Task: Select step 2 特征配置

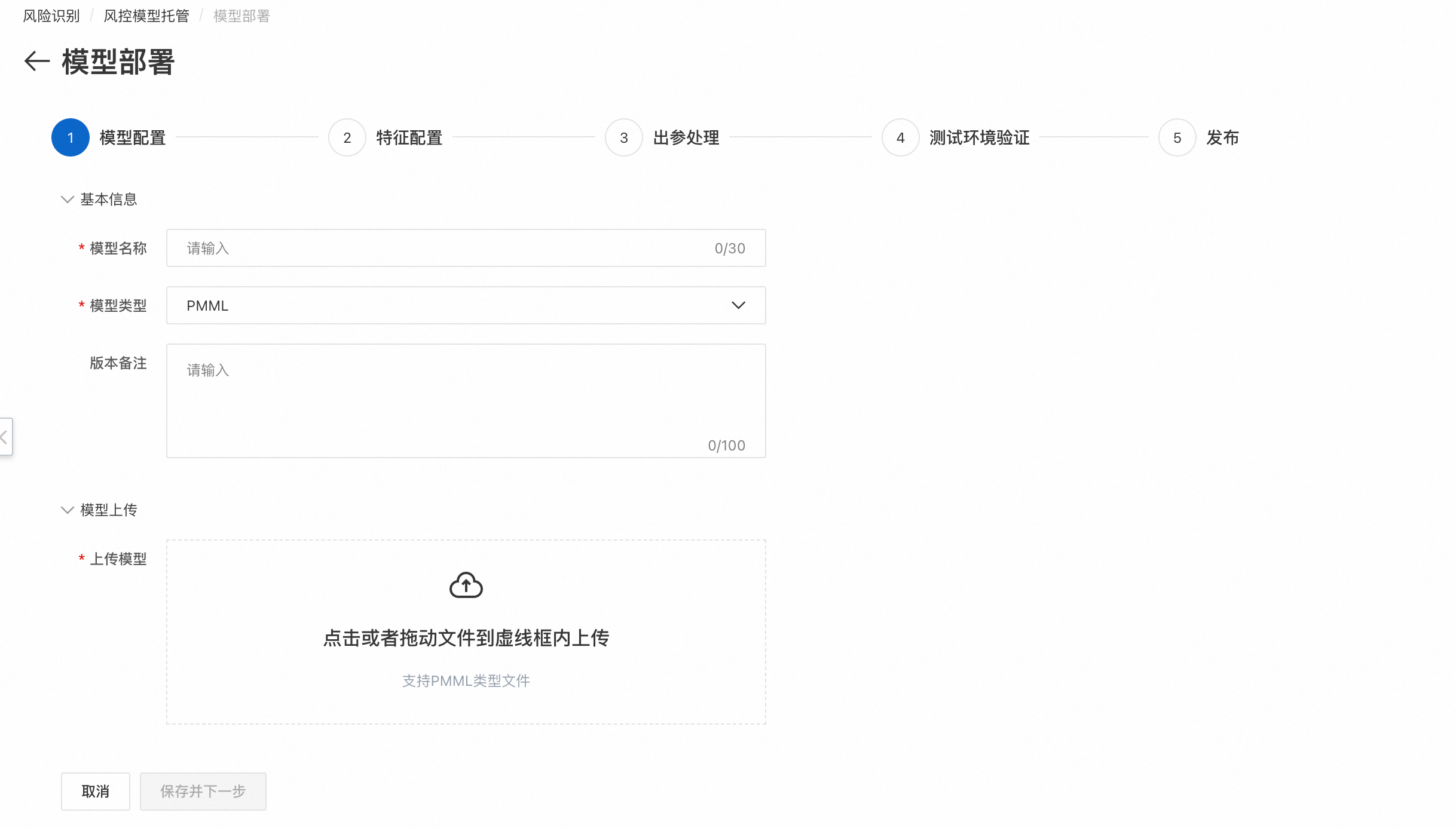Action: [386, 137]
